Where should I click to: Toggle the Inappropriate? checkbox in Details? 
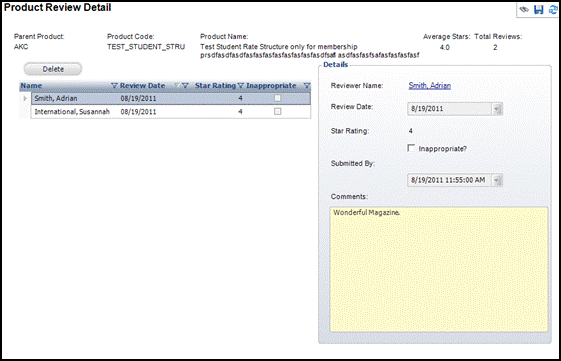point(411,148)
